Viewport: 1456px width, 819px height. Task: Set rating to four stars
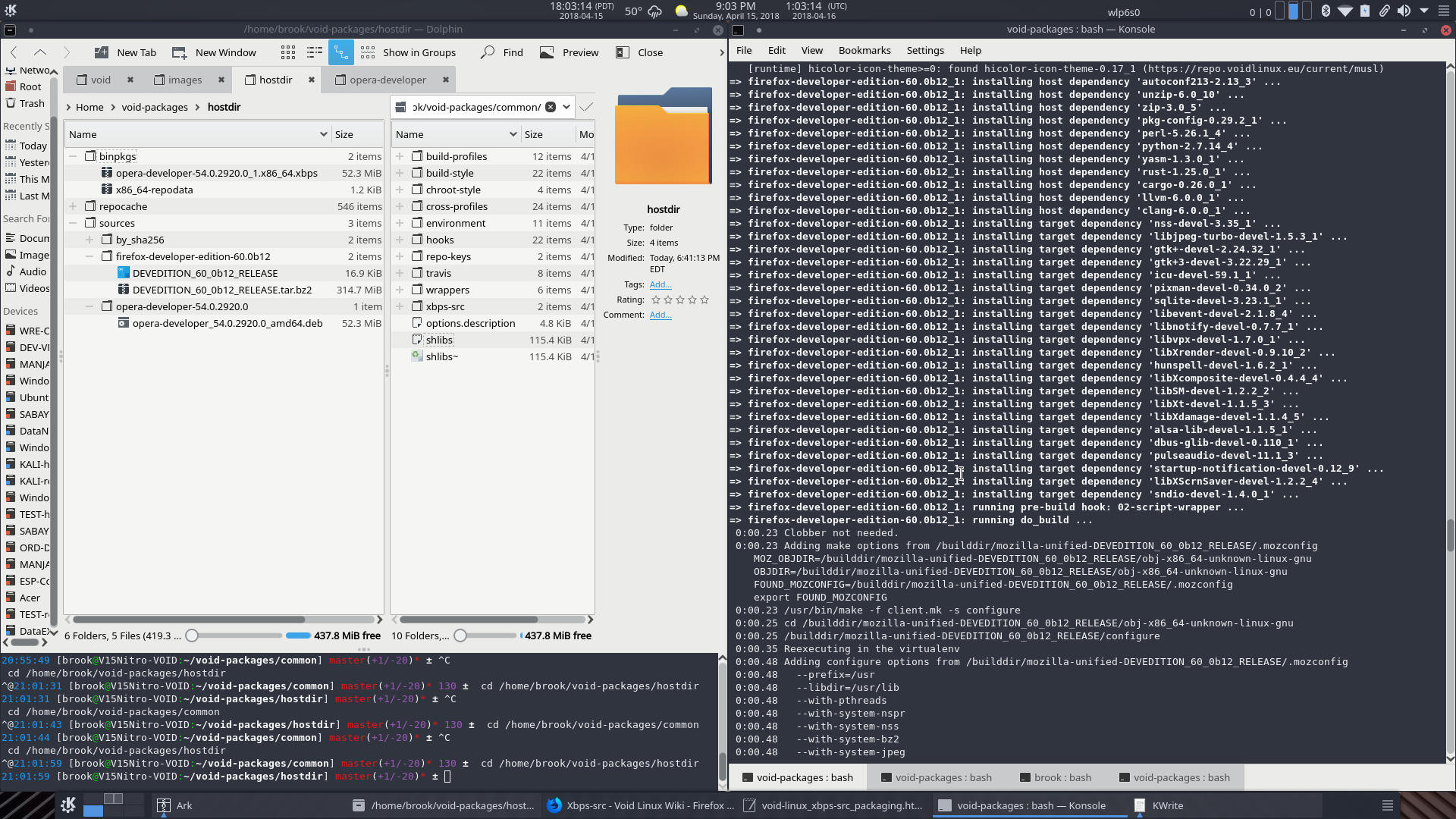[692, 300]
